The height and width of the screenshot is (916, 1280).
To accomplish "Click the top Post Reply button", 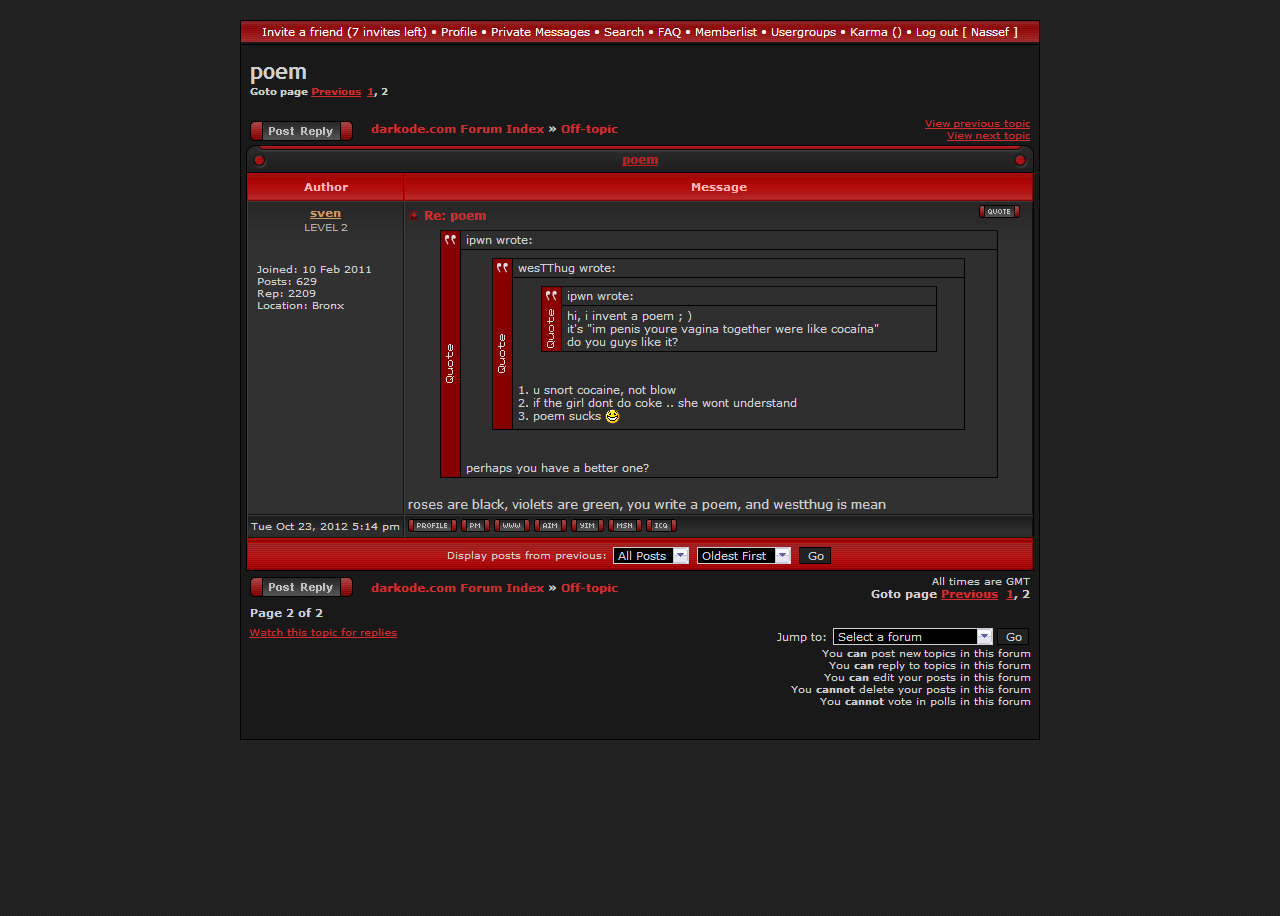I will click(301, 131).
